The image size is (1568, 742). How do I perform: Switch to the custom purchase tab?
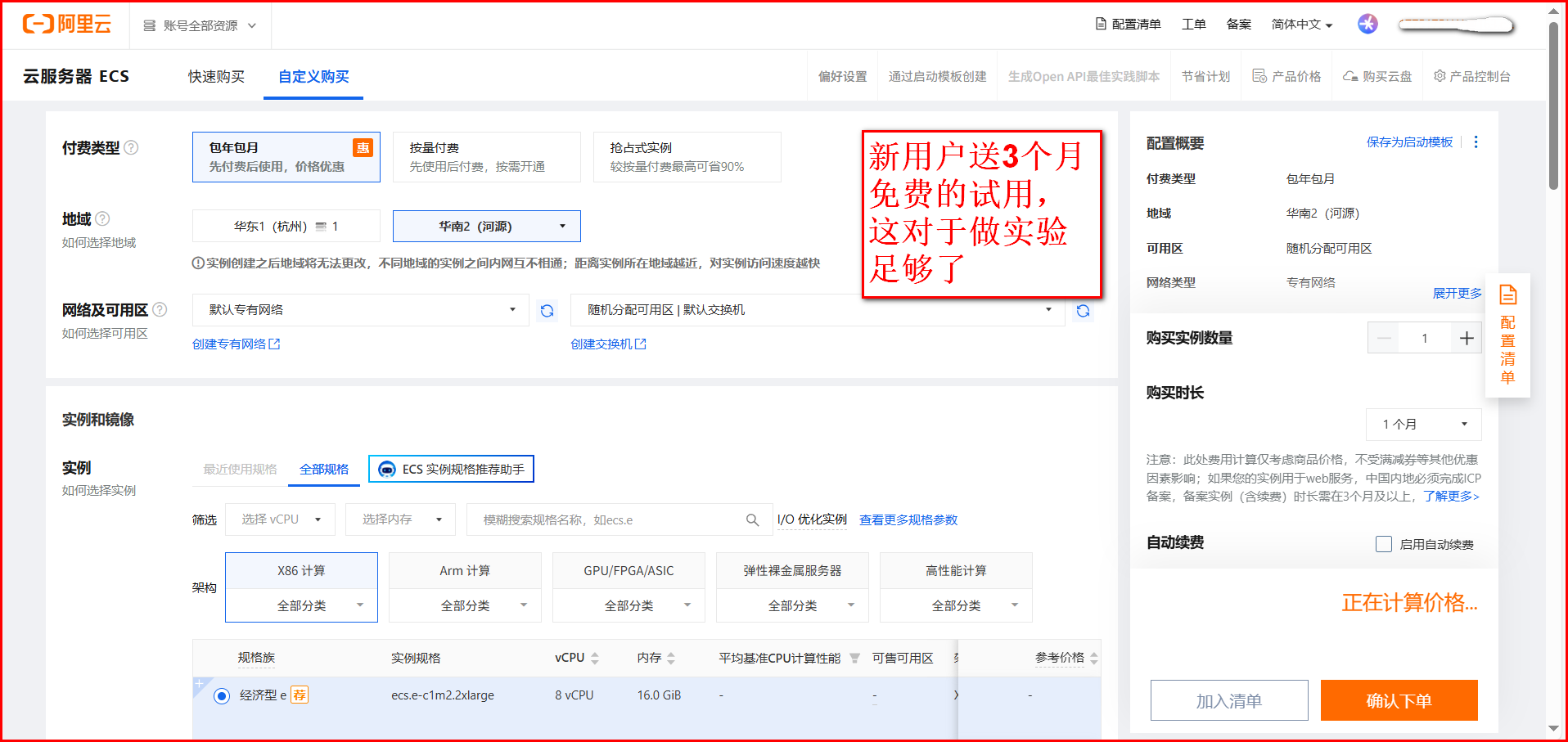pos(313,76)
